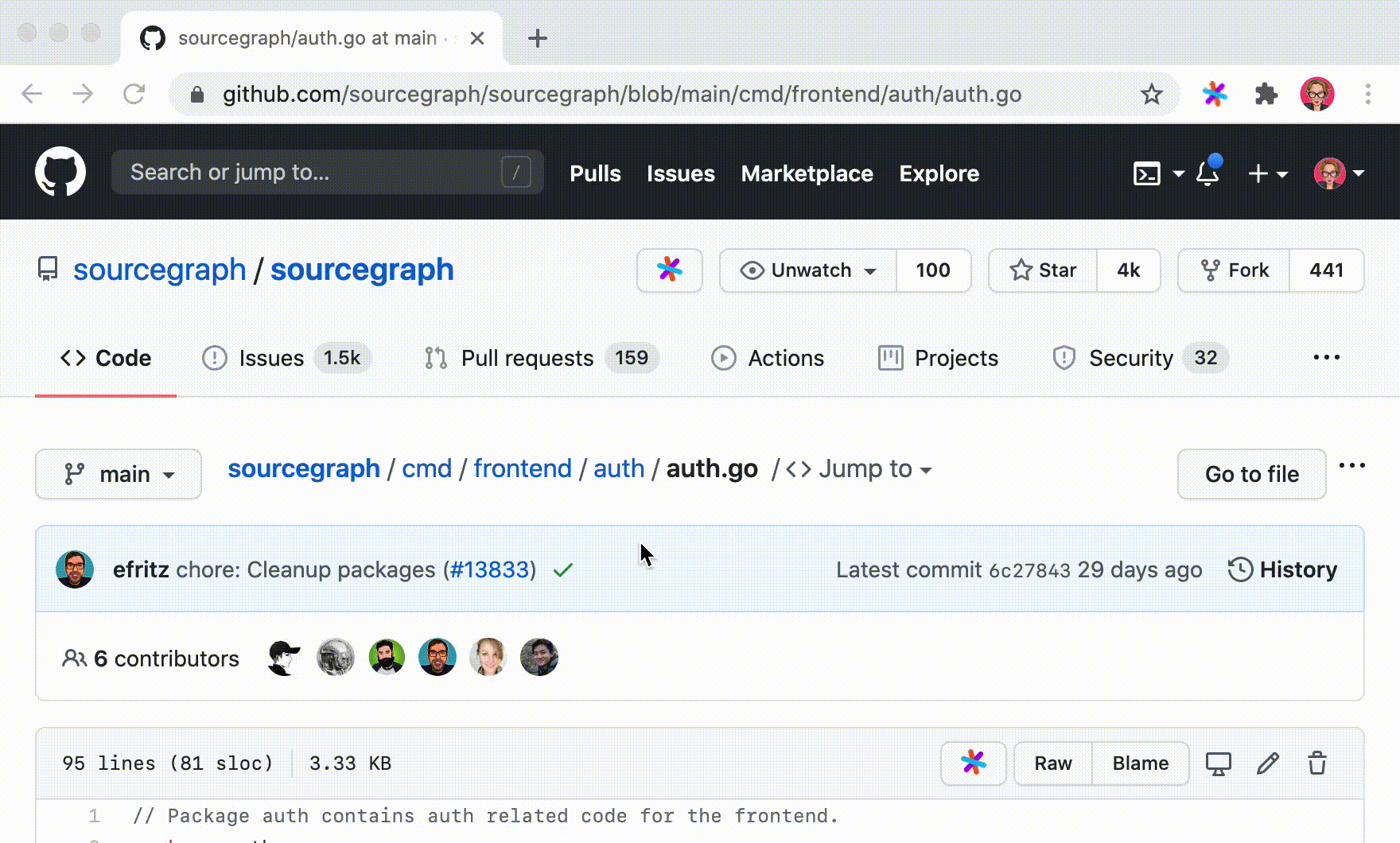The width and height of the screenshot is (1400, 843).
Task: Open Marketplace in the header
Action: click(x=807, y=173)
